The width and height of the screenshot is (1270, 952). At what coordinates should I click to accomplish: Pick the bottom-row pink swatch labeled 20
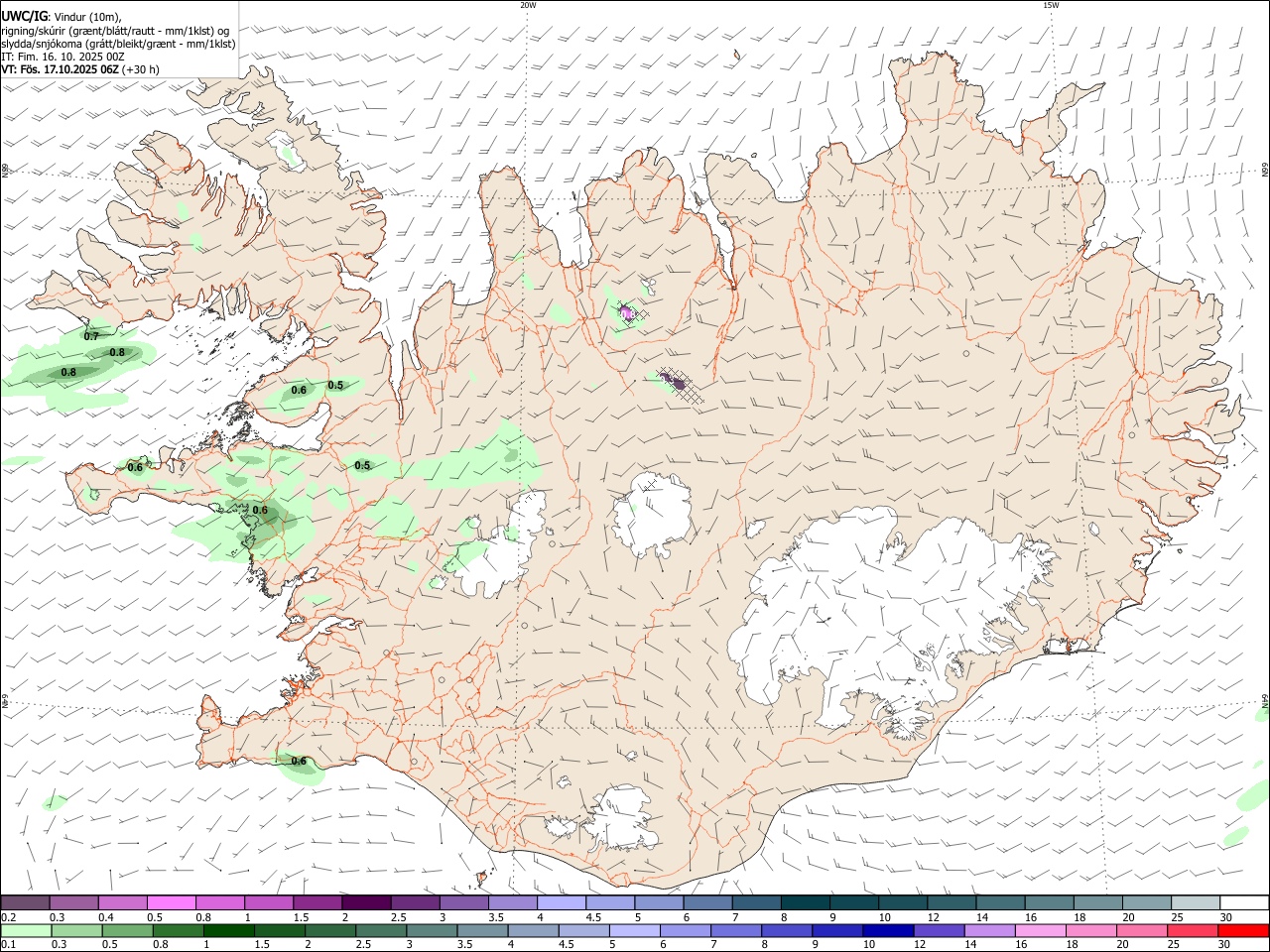[1143, 930]
